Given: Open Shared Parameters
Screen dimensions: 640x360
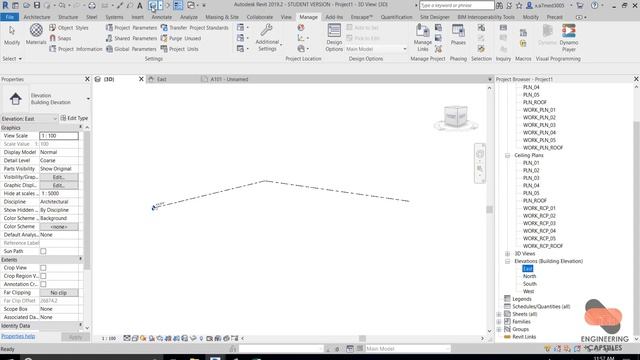Looking at the screenshot, I should [131, 38].
